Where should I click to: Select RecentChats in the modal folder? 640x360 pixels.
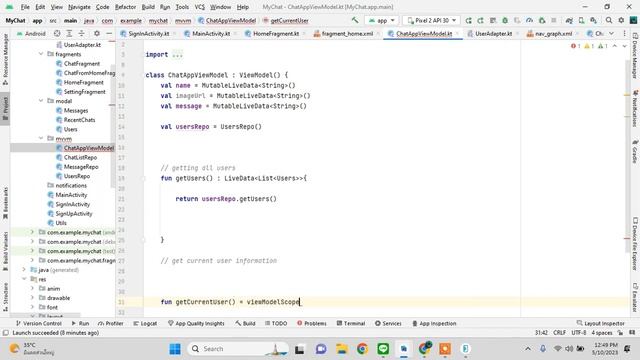coord(79,120)
